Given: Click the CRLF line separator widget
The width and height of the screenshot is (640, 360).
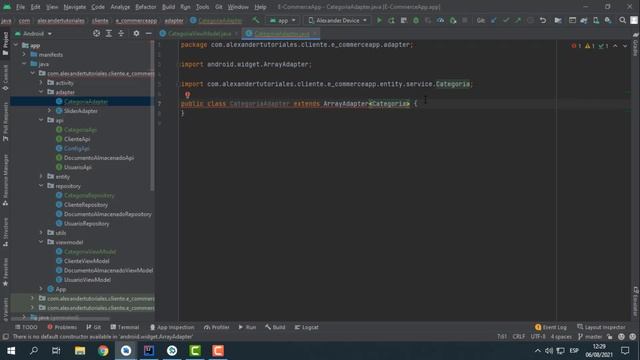Looking at the screenshot, I should coord(519,337).
